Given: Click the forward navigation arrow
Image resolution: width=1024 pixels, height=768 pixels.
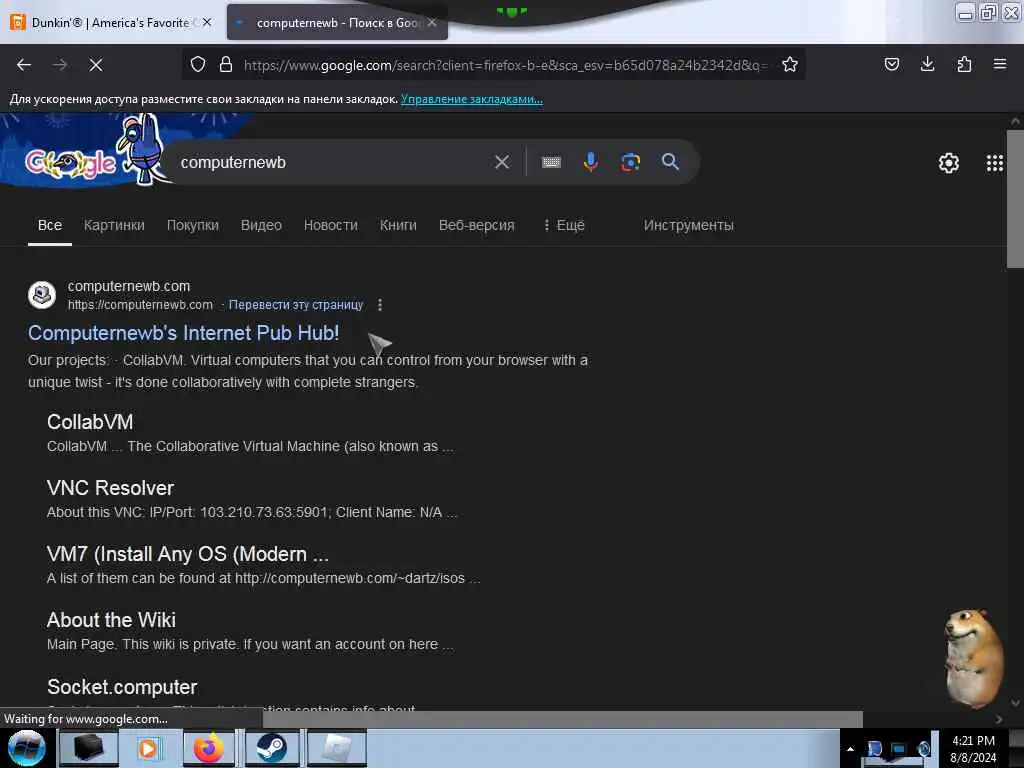Looking at the screenshot, I should click(60, 65).
